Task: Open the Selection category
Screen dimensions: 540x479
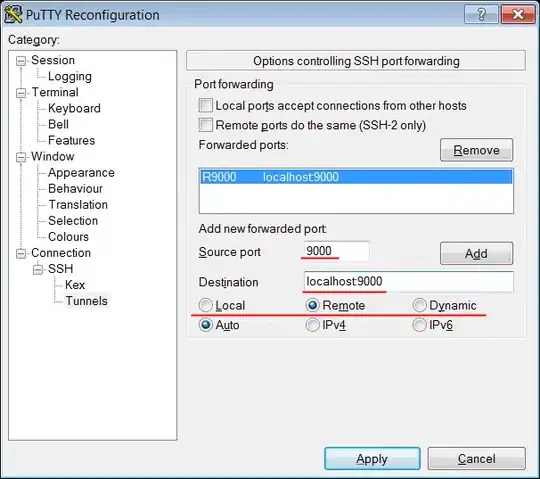Action: coord(73,221)
